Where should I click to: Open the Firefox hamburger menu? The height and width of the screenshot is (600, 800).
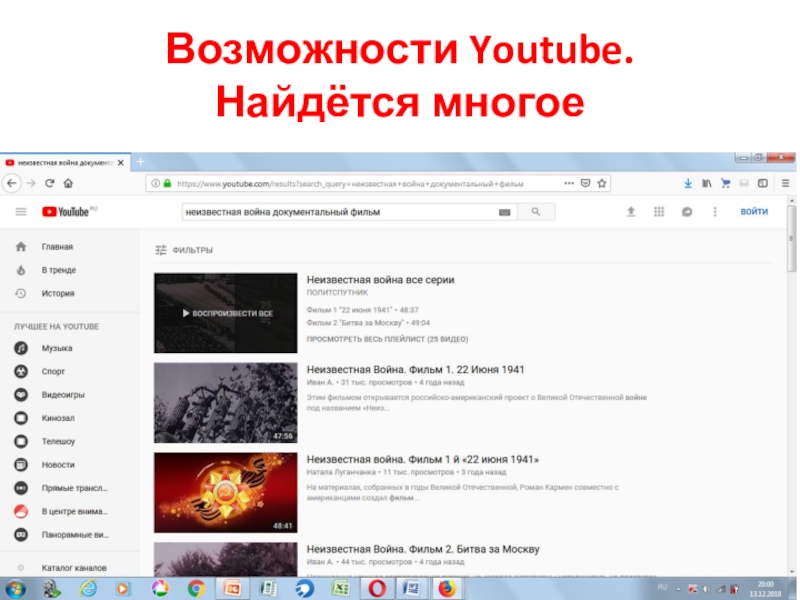(x=786, y=183)
